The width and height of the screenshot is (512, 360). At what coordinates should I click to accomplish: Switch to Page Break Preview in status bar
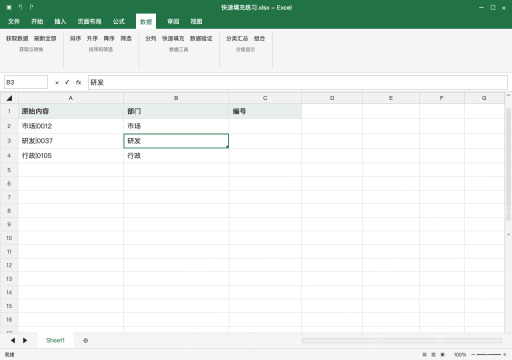pyautogui.click(x=443, y=355)
